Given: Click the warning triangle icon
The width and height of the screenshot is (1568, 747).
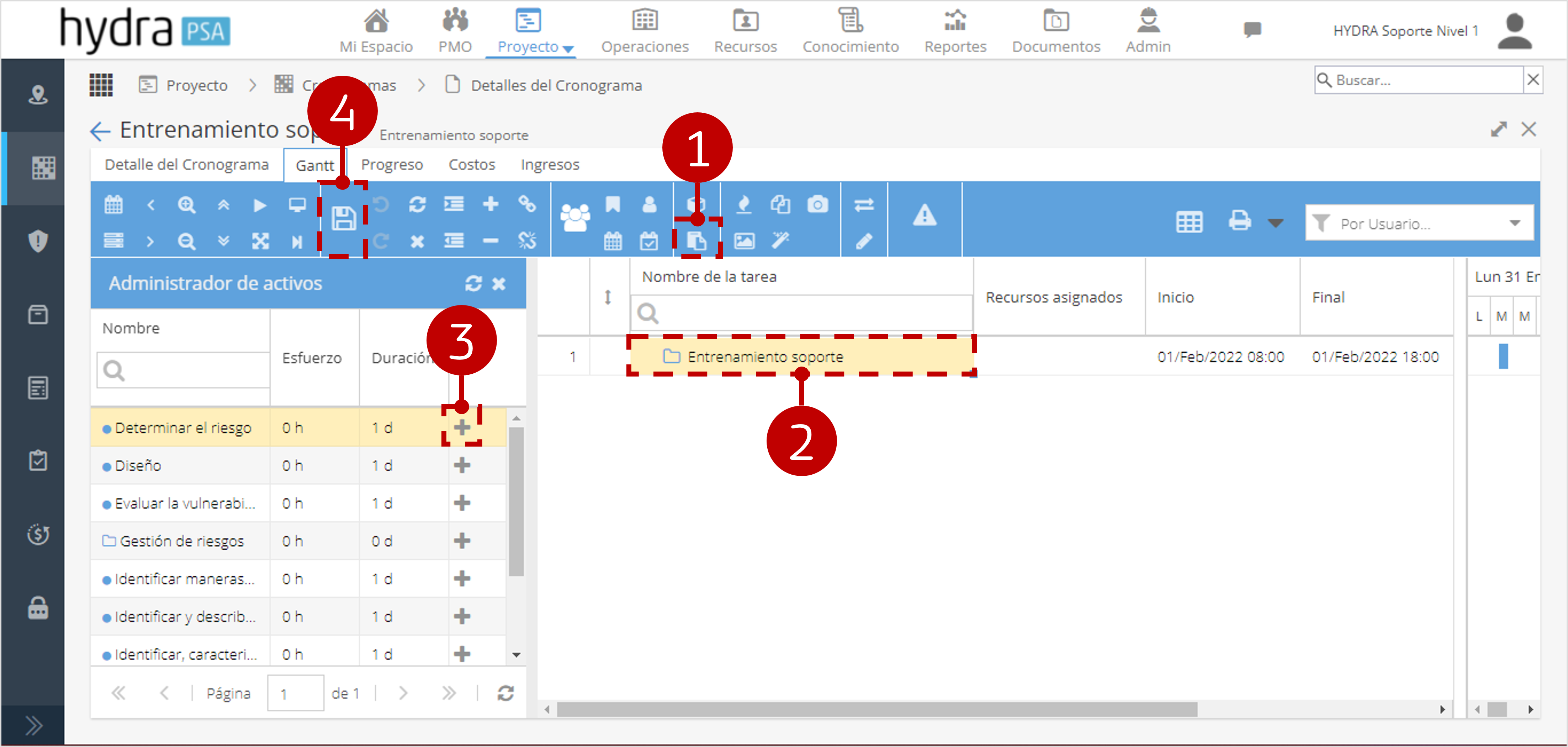Looking at the screenshot, I should coord(925,215).
